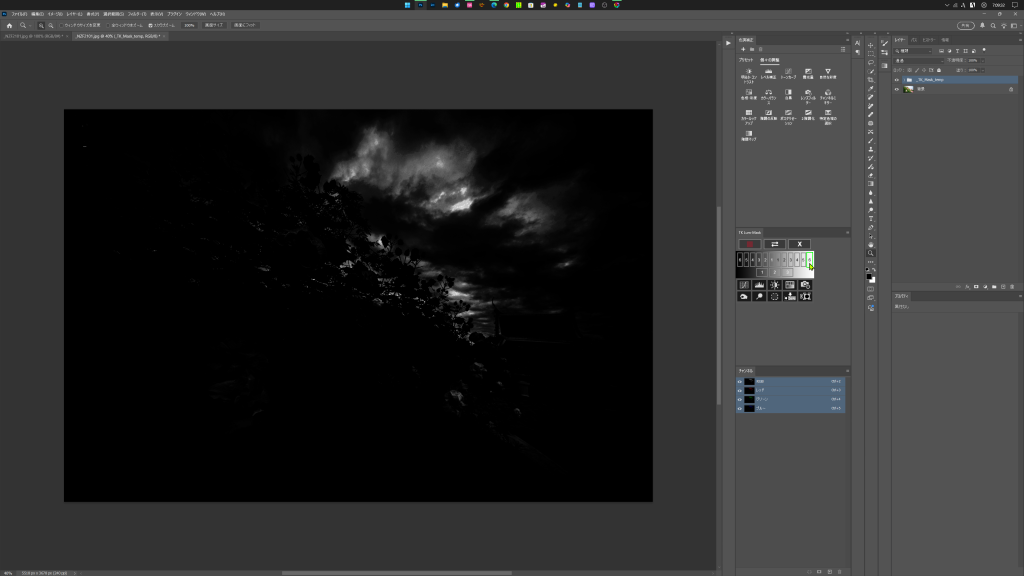Viewport: 1024px width, 576px height.
Task: Hide the _TK_Mask_temp layer visibility eye
Action: [x=897, y=79]
